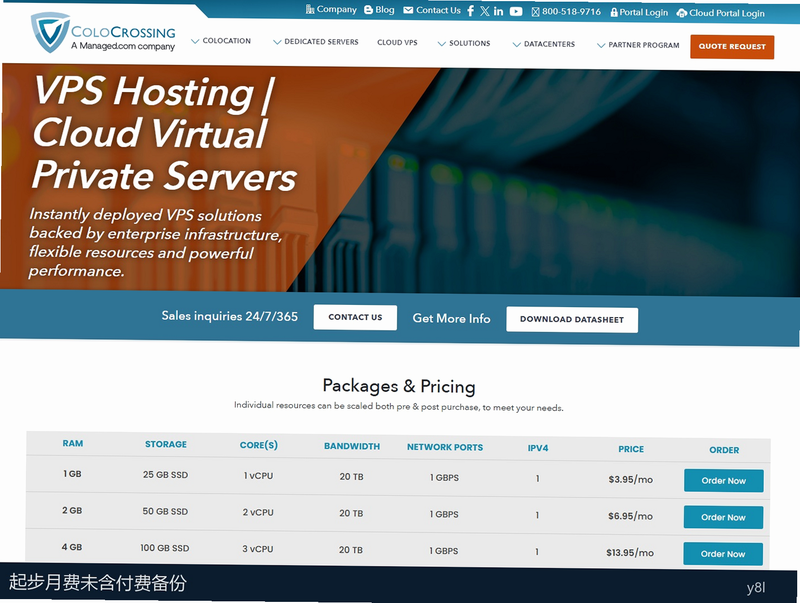Open the Cloud VPS menu item

pos(397,42)
